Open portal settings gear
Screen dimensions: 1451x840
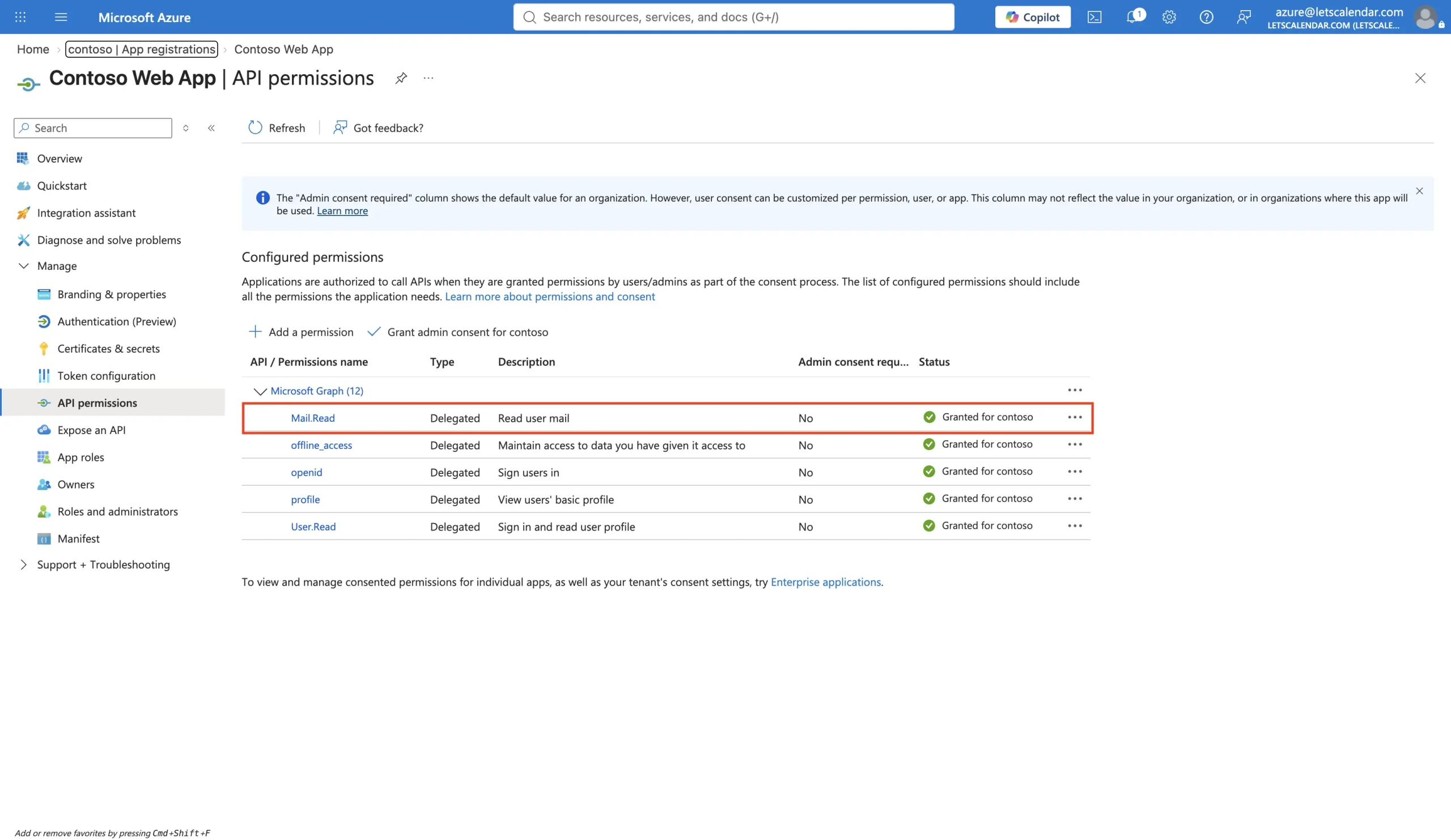pos(1169,16)
